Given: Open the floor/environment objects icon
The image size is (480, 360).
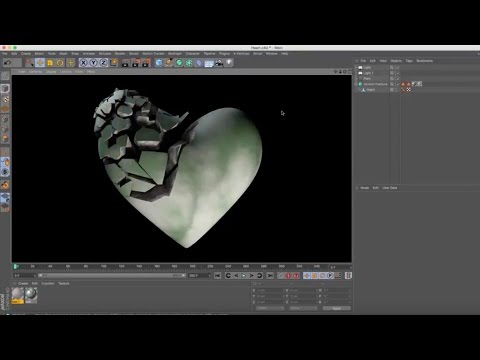Looking at the screenshot, I should pyautogui.click(x=209, y=63).
